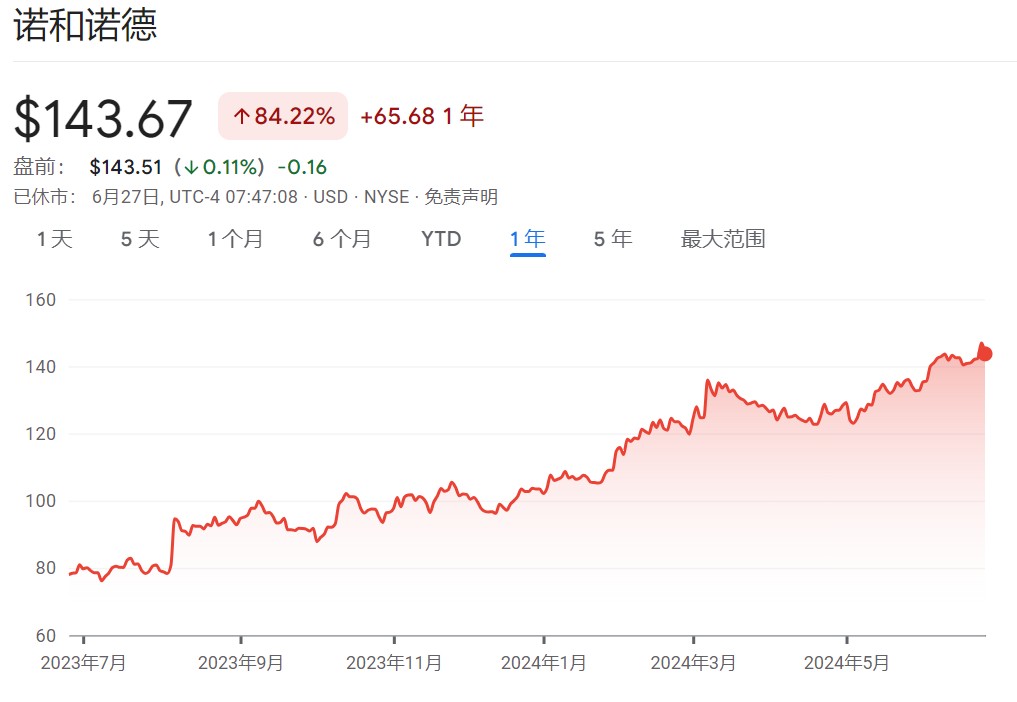Click the 2024年5月 x-axis label
Viewport: 1017px width, 702px height.
[847, 662]
